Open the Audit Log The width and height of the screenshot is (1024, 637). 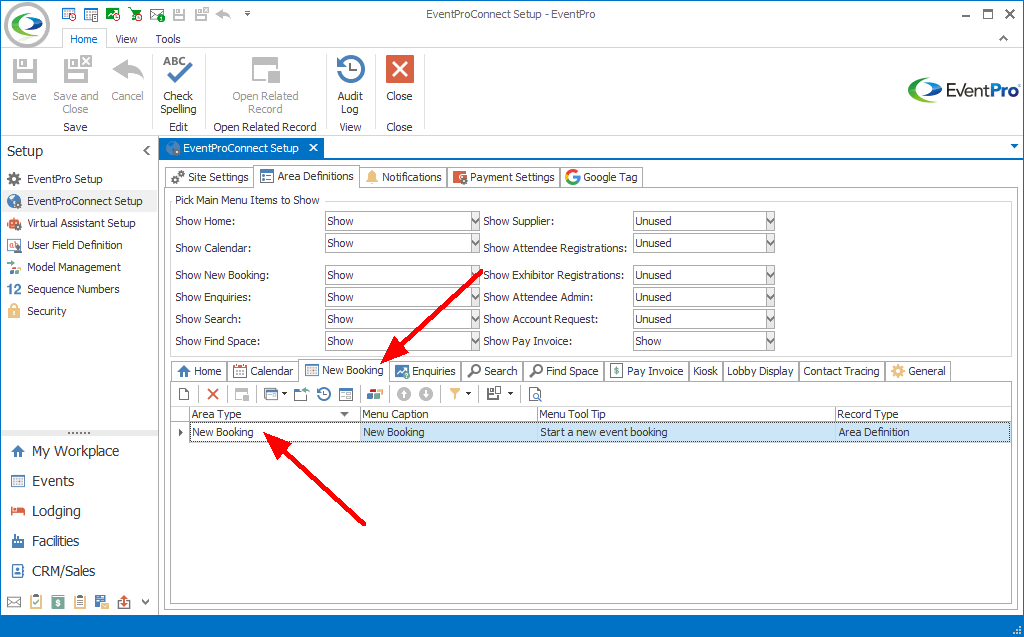(350, 86)
